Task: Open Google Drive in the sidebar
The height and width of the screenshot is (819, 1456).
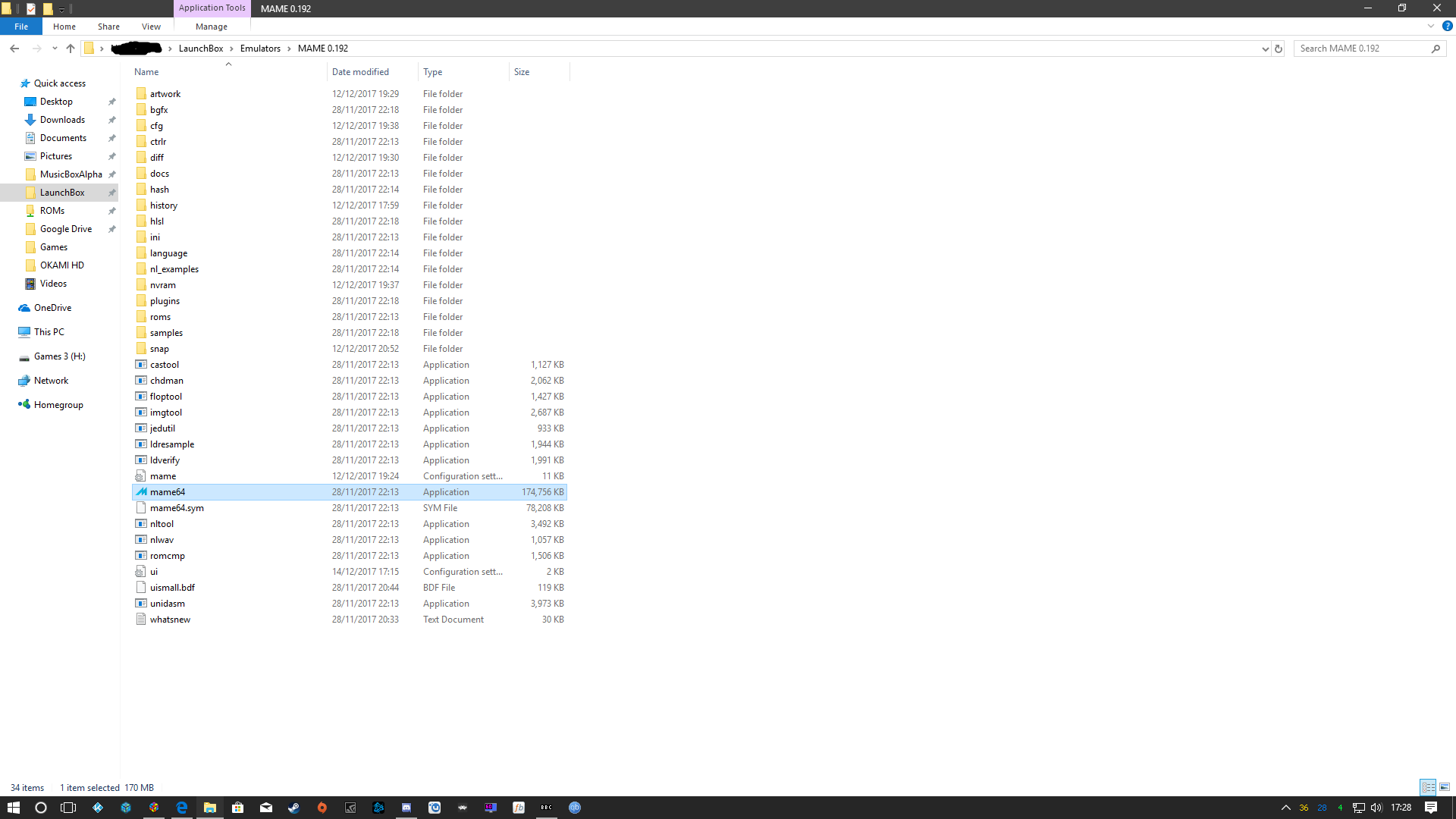Action: (66, 229)
